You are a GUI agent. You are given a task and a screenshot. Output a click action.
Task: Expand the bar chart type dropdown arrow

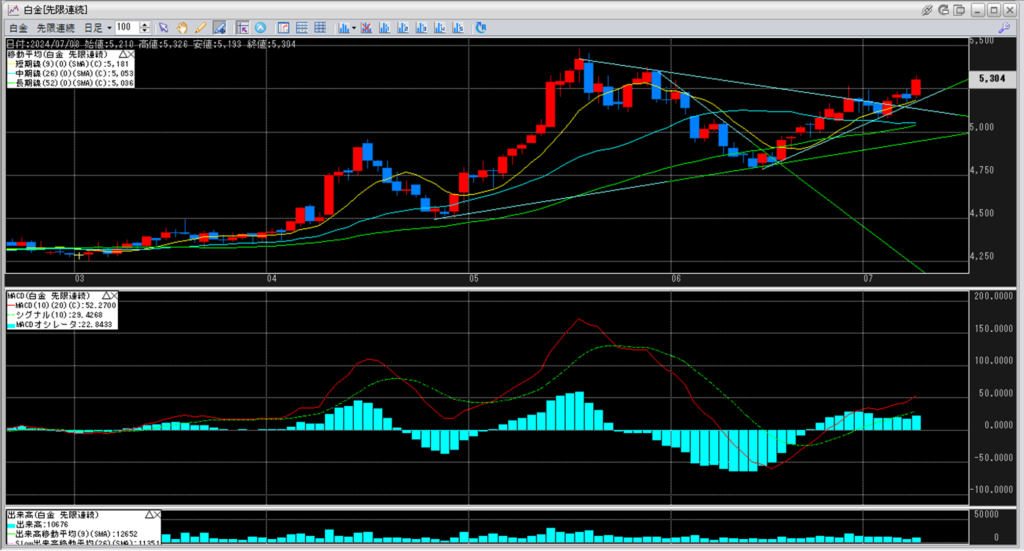(354, 27)
